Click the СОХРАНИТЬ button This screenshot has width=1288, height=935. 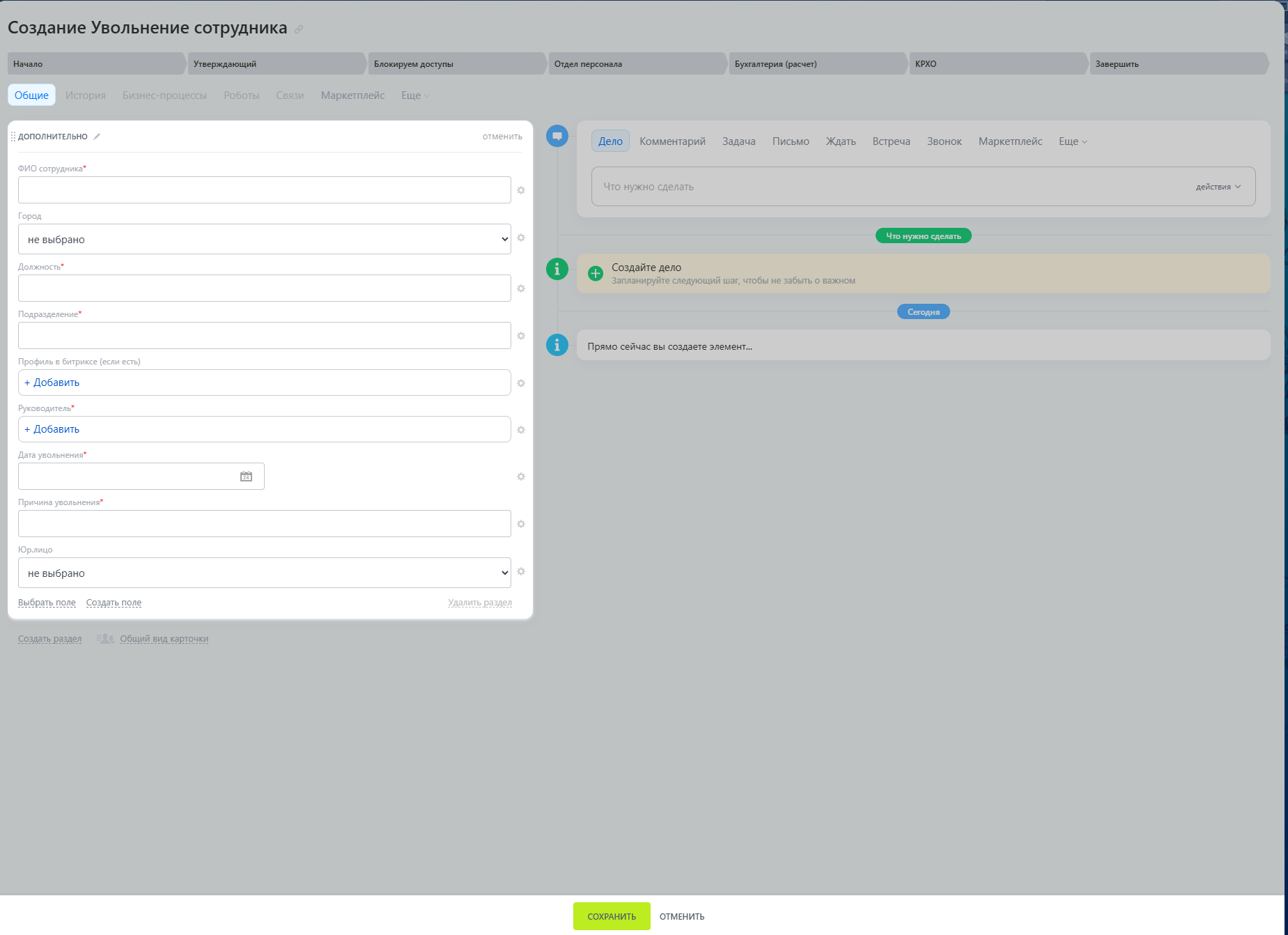pos(612,916)
